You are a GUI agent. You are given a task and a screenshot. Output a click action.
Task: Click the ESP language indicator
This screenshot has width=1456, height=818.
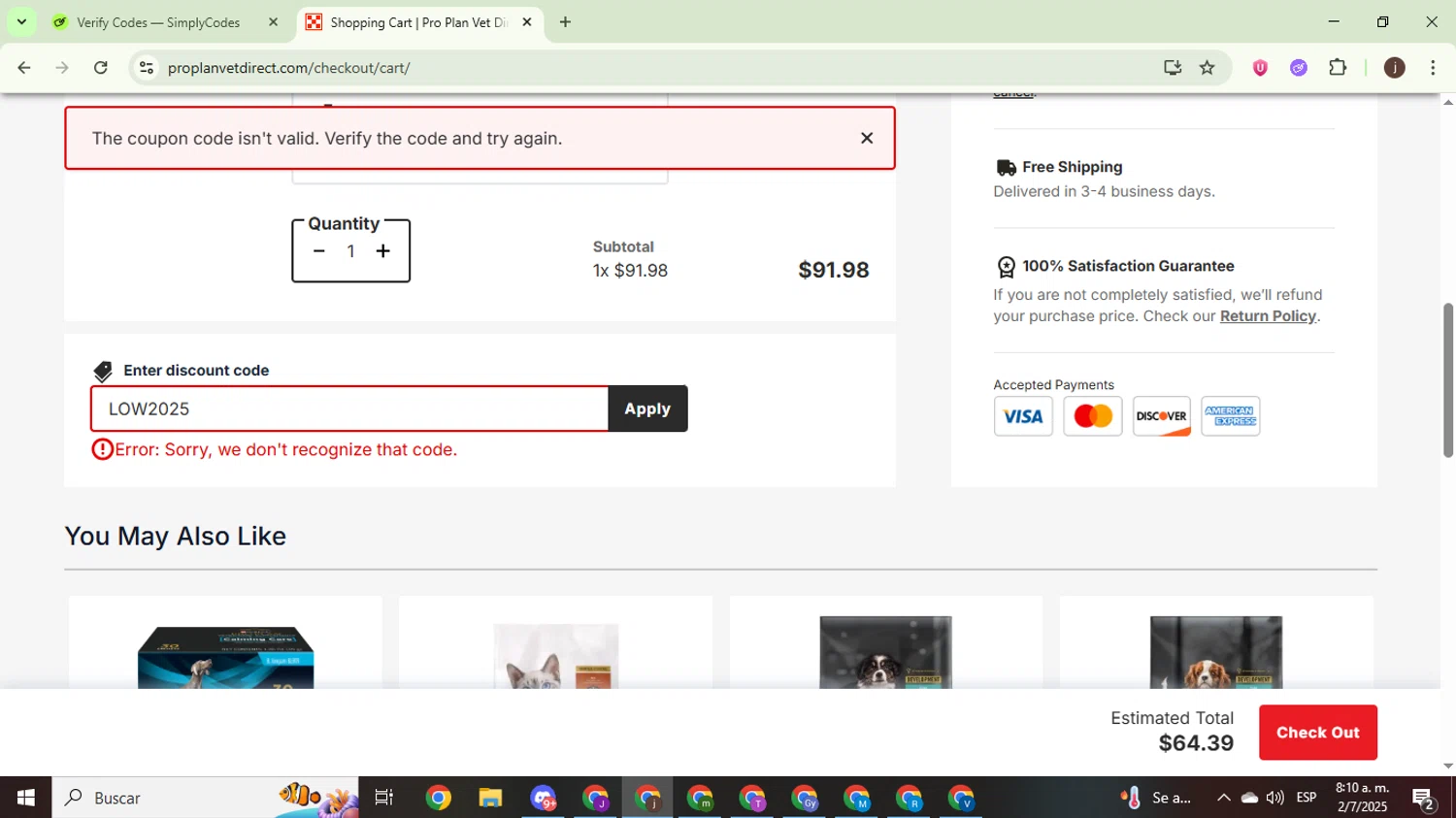[1307, 798]
